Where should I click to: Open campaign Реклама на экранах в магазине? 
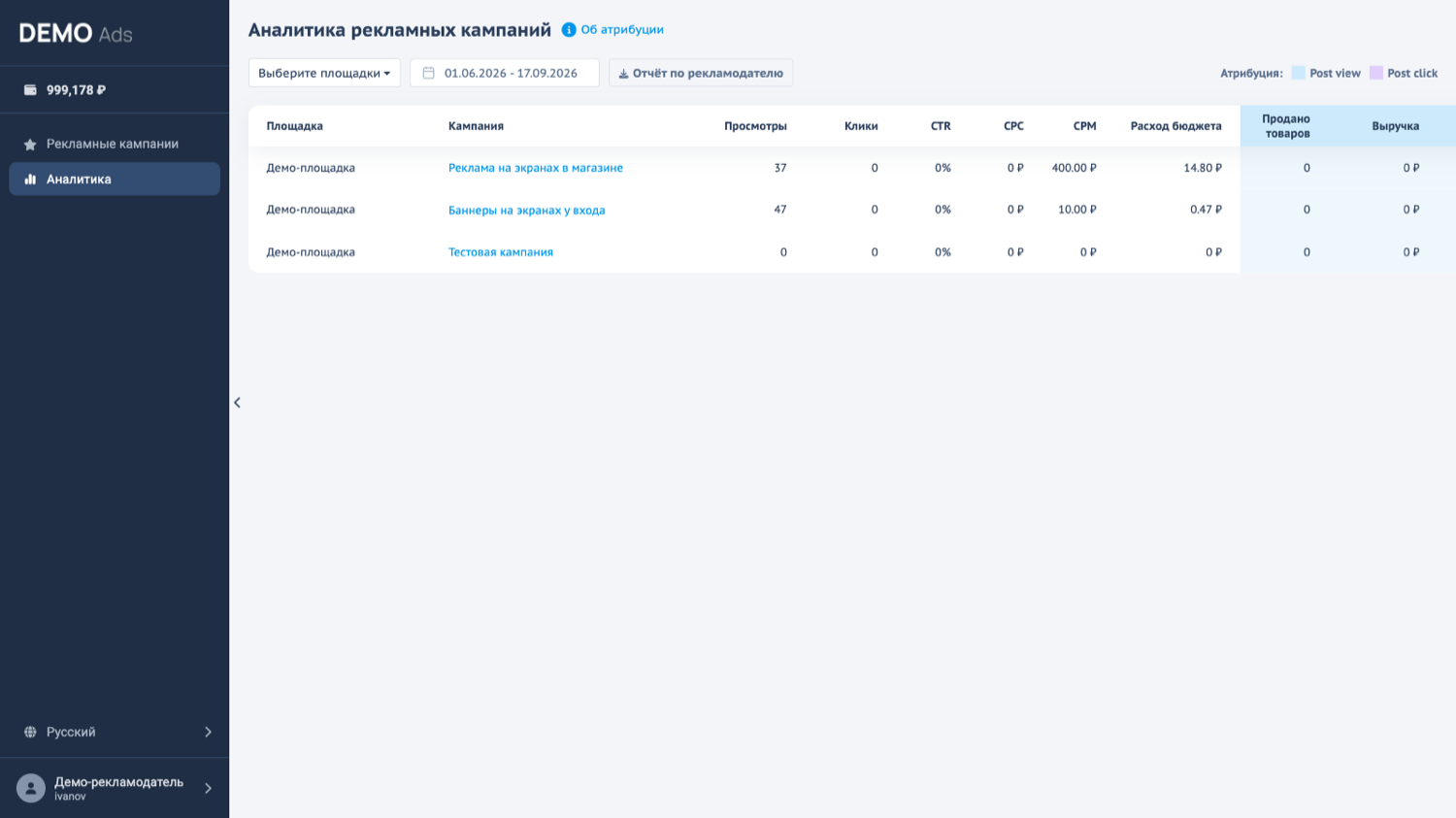click(536, 168)
